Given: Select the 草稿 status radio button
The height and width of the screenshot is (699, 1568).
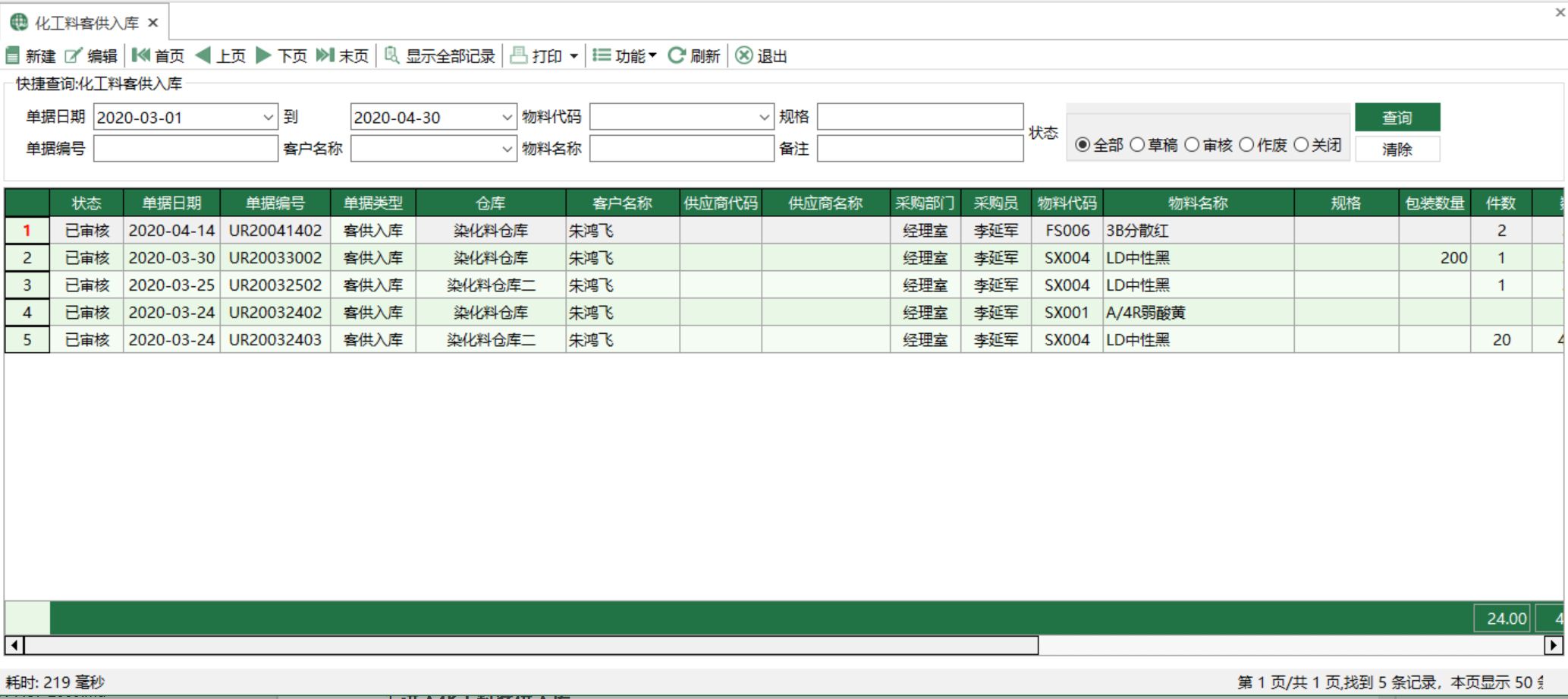Looking at the screenshot, I should point(1137,144).
